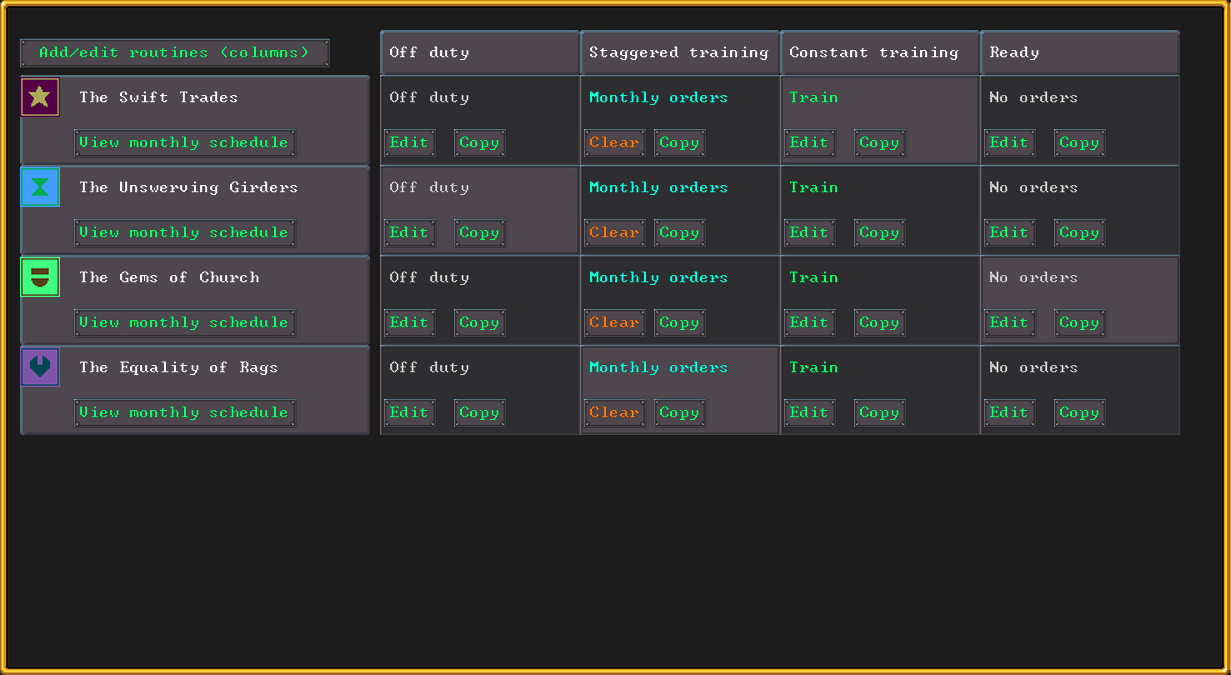The image size is (1231, 675).
Task: Edit Off duty orders for The Gems of Church
Action: (x=410, y=323)
